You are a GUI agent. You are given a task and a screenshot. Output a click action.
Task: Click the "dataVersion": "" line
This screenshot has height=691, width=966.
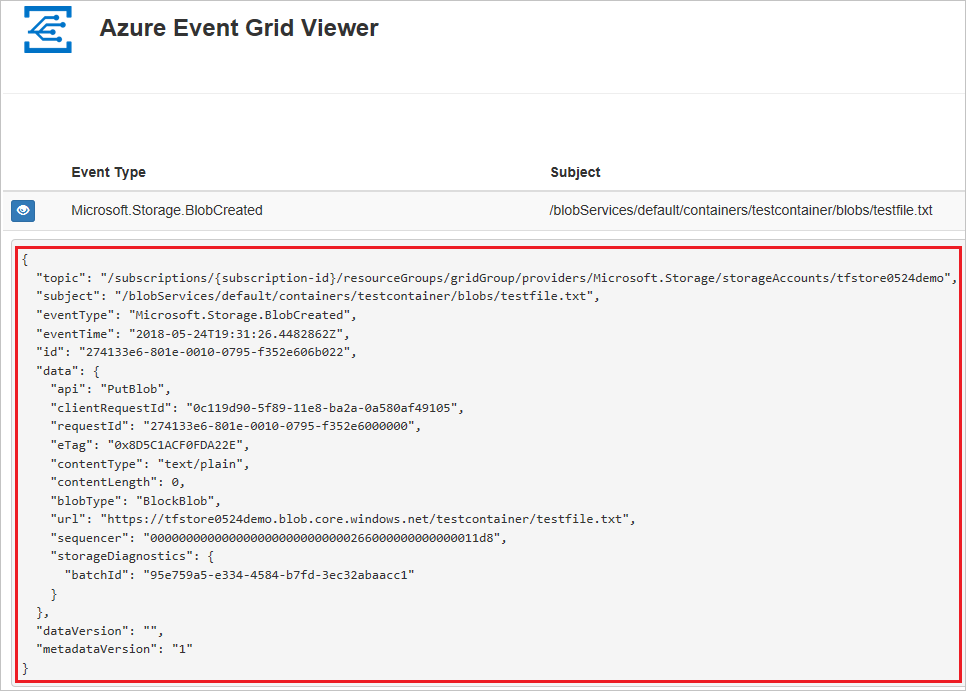click(x=100, y=631)
